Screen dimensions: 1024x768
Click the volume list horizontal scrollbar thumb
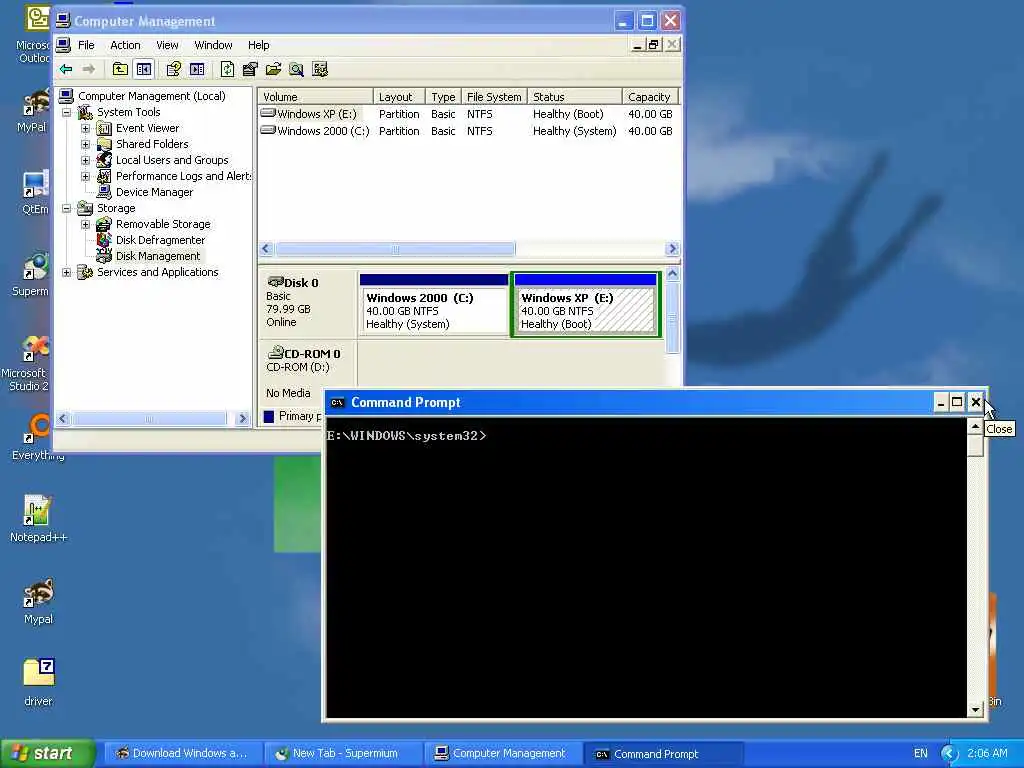(x=395, y=249)
